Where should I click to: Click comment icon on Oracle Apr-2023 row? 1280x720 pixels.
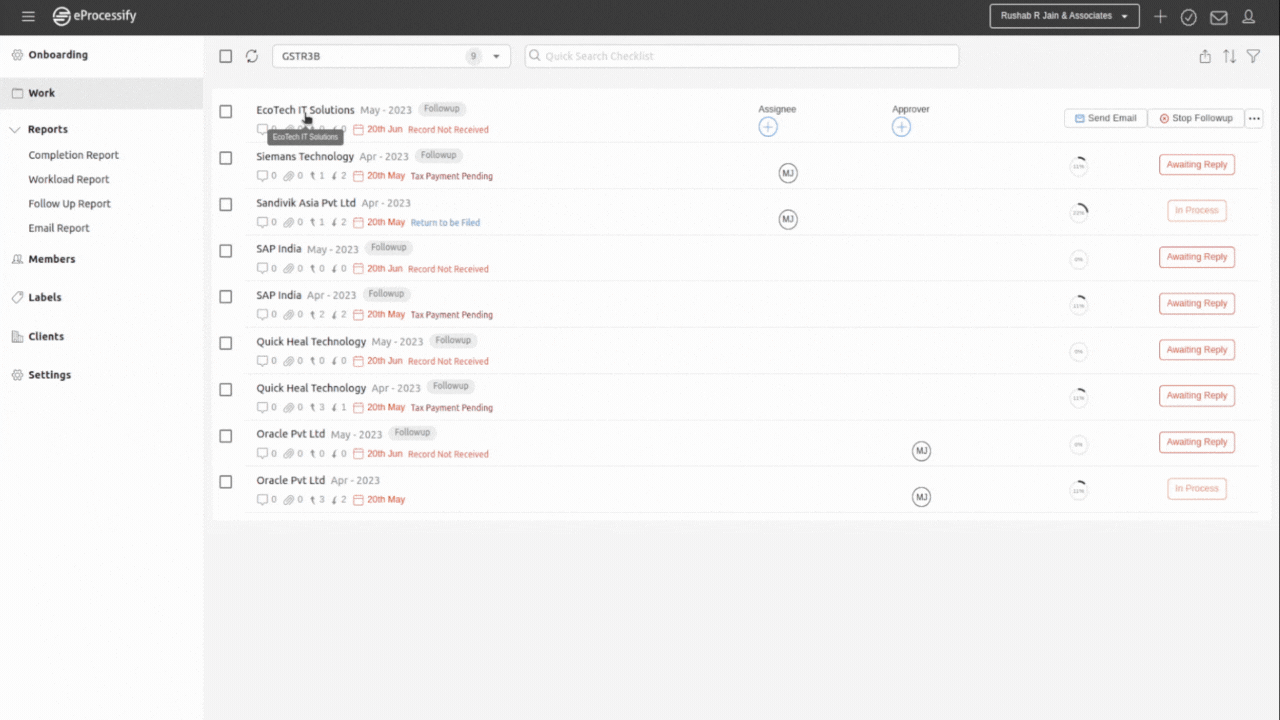262,499
